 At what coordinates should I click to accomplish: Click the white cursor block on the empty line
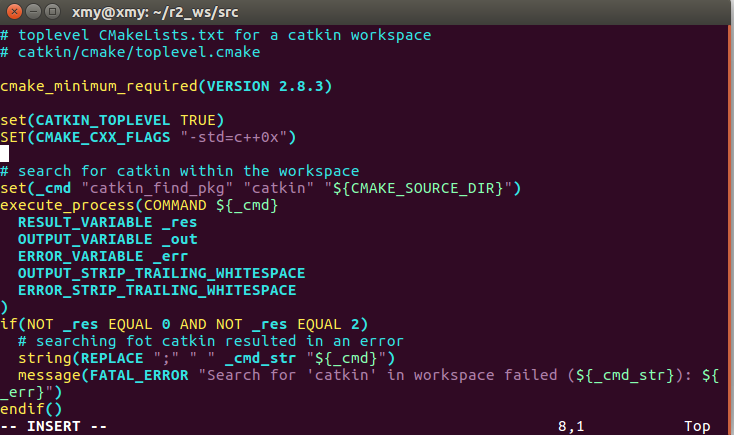[4, 154]
